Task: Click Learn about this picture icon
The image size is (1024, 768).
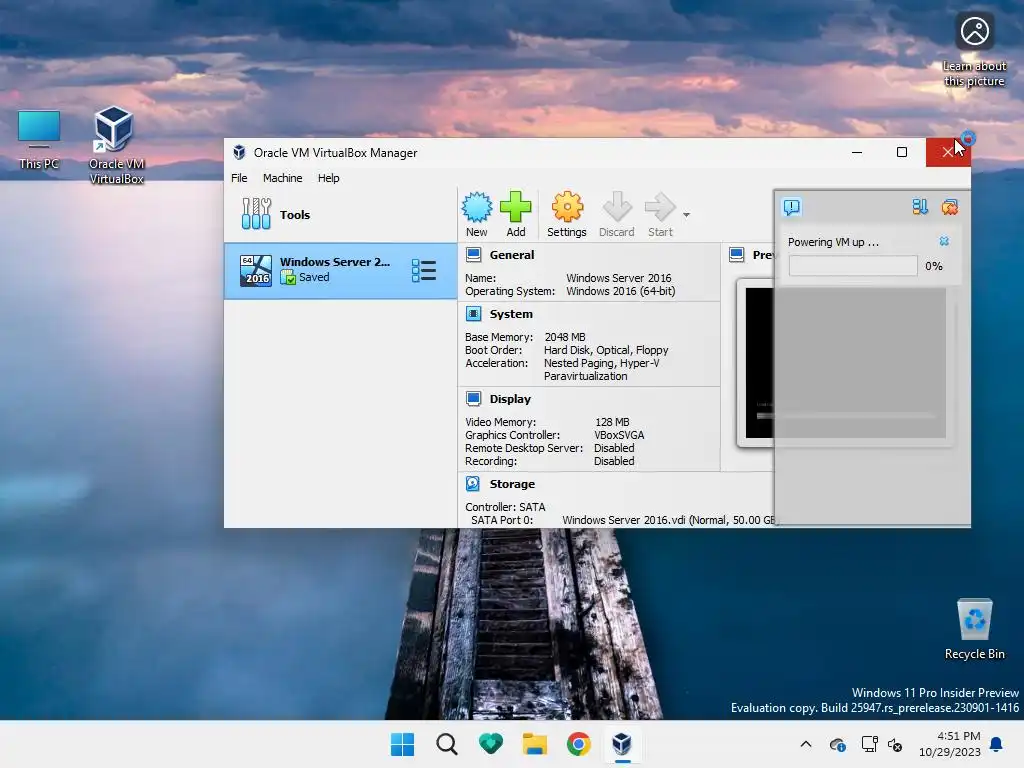Action: (974, 50)
